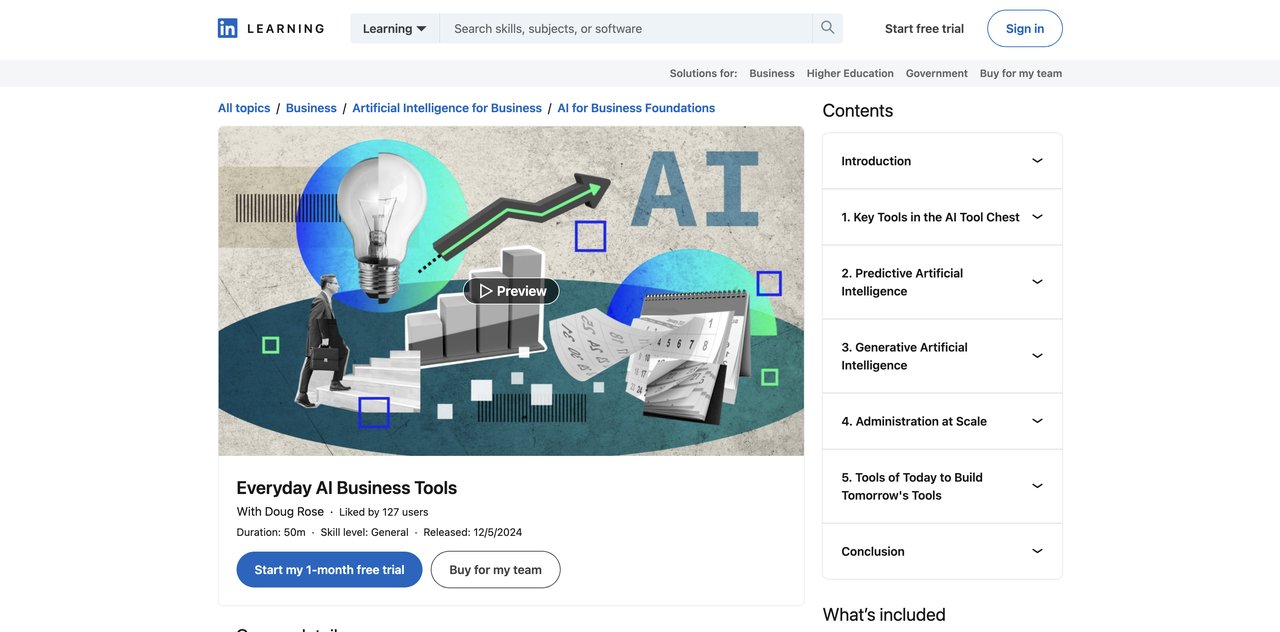Expand the Introduction section
The image size is (1280, 632).
[942, 161]
